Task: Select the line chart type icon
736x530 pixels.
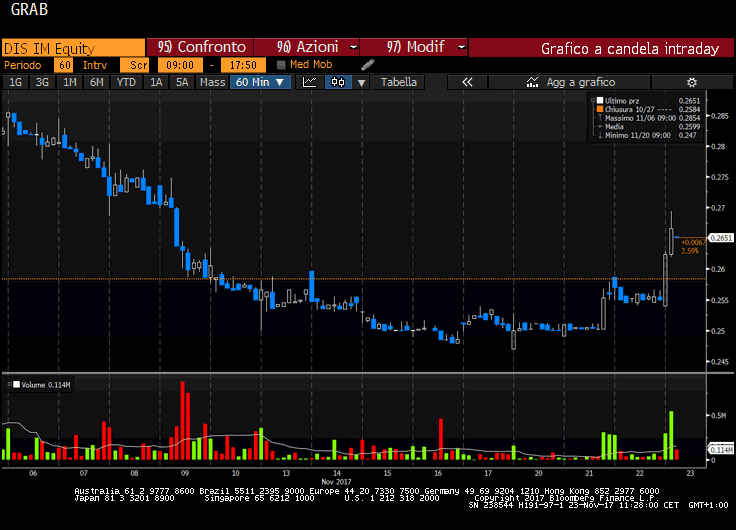Action: pos(310,82)
